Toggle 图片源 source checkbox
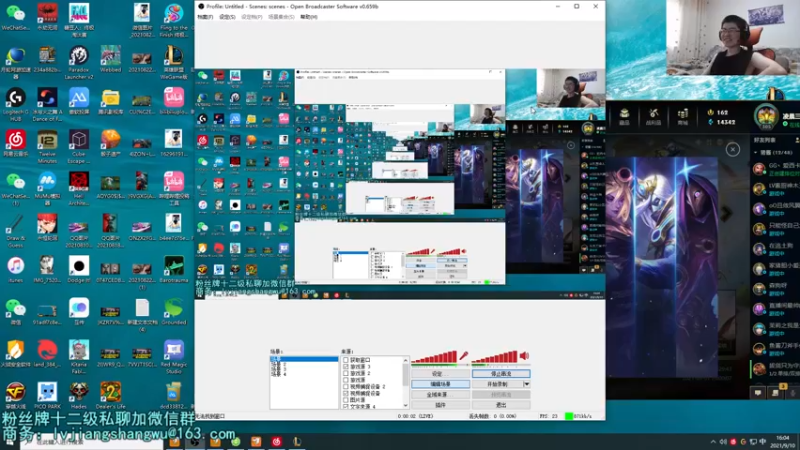This screenshot has width=800, height=450. 345,400
